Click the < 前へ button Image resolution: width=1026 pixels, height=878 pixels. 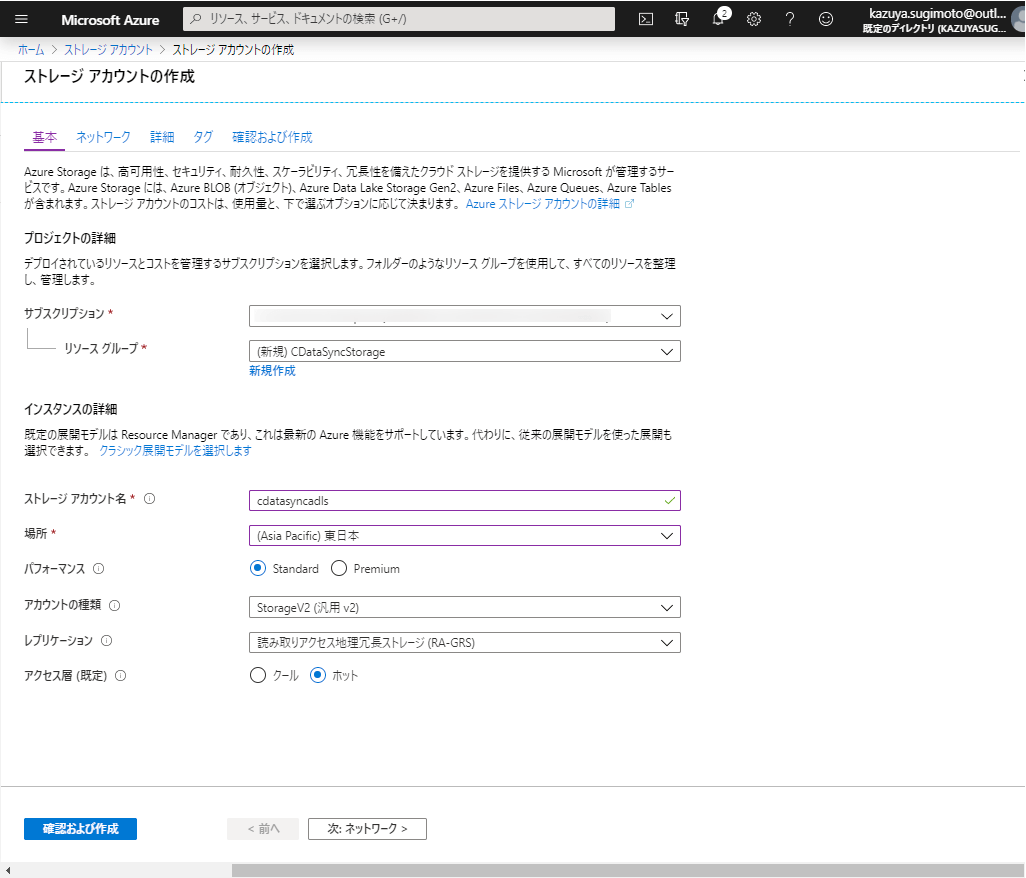pyautogui.click(x=263, y=829)
